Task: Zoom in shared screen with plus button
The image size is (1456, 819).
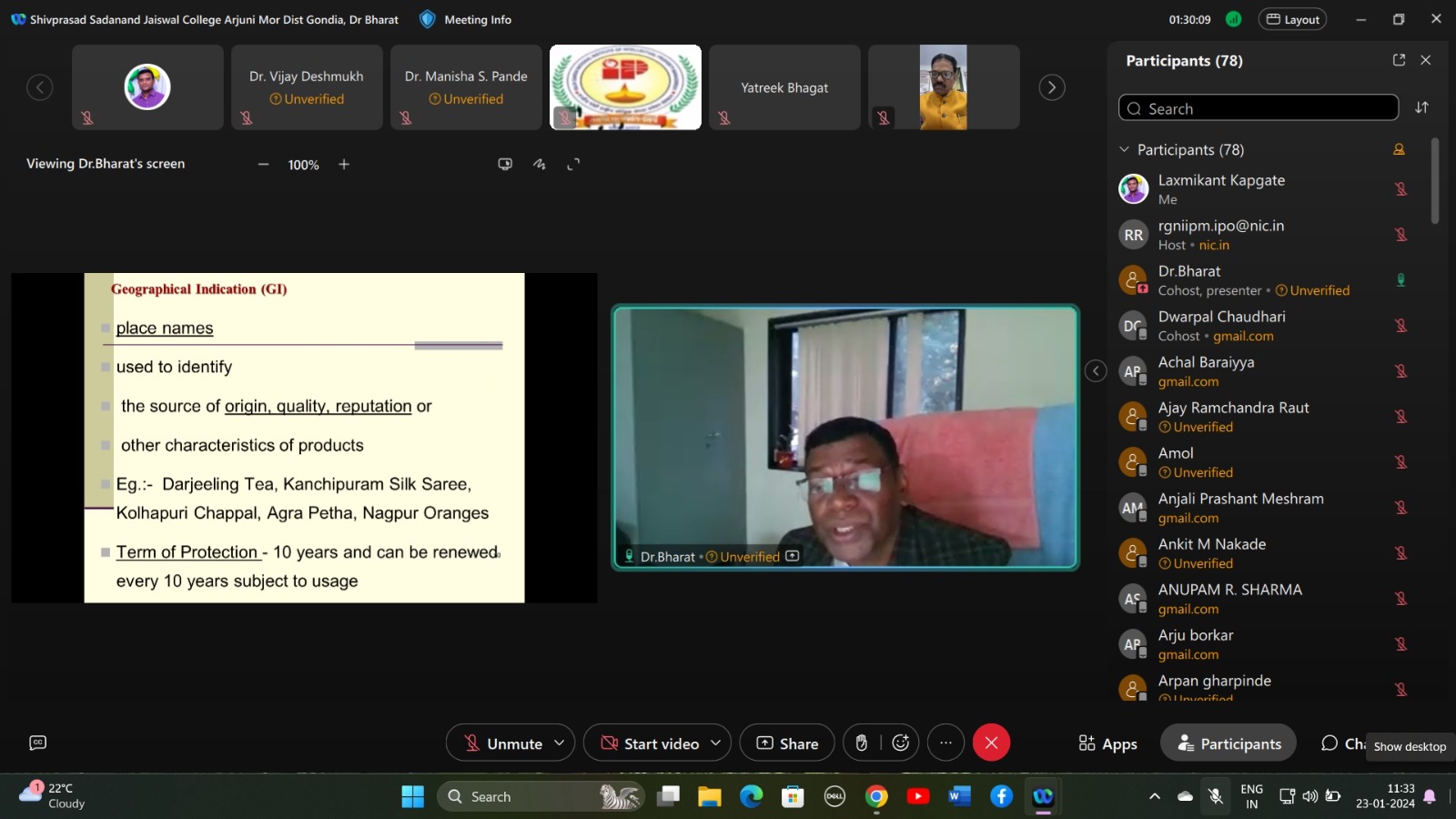Action: coord(344,165)
